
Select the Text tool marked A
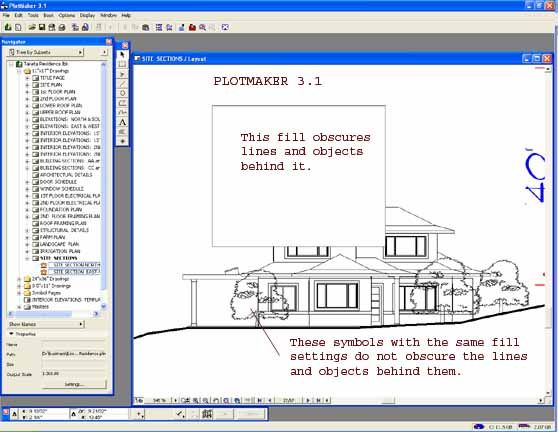point(122,122)
